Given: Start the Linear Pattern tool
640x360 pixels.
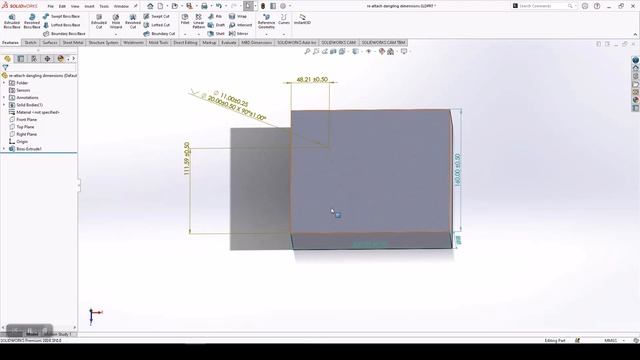Looking at the screenshot, I should point(198,21).
